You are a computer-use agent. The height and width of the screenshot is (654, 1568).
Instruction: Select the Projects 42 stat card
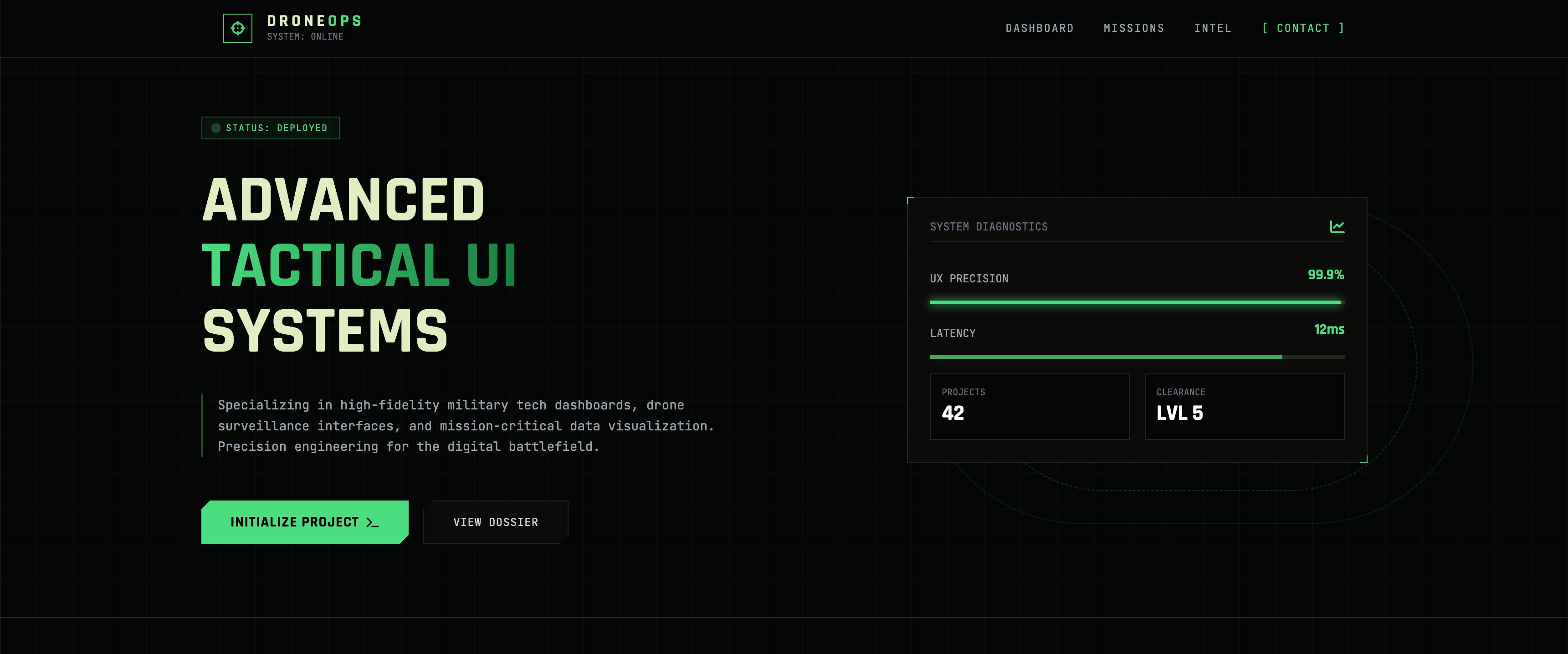1030,406
